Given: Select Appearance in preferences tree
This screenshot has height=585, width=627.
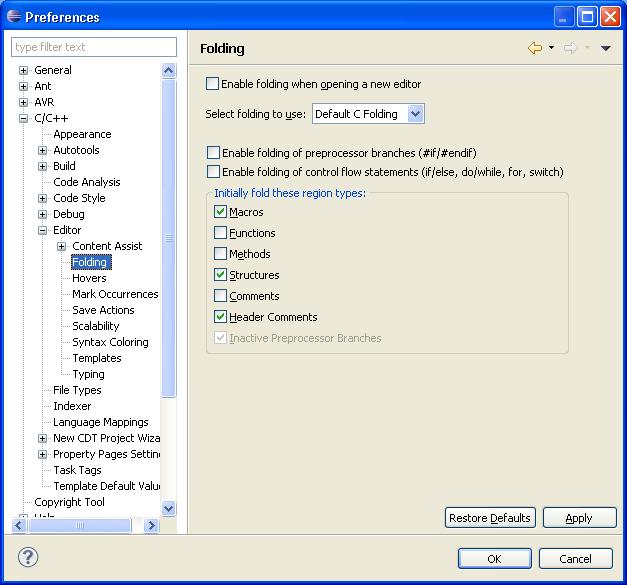Looking at the screenshot, I should [x=82, y=134].
